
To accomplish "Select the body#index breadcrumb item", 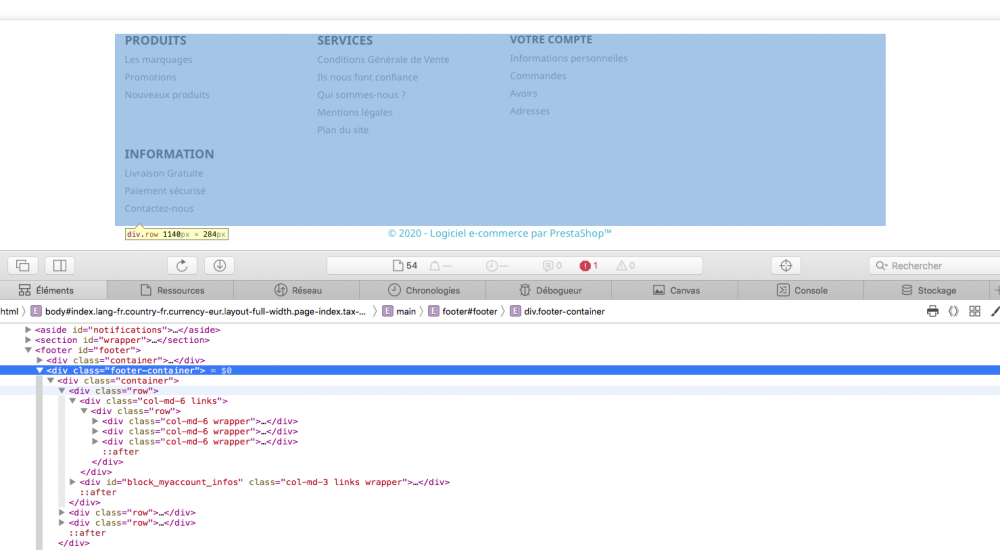I will point(198,311).
